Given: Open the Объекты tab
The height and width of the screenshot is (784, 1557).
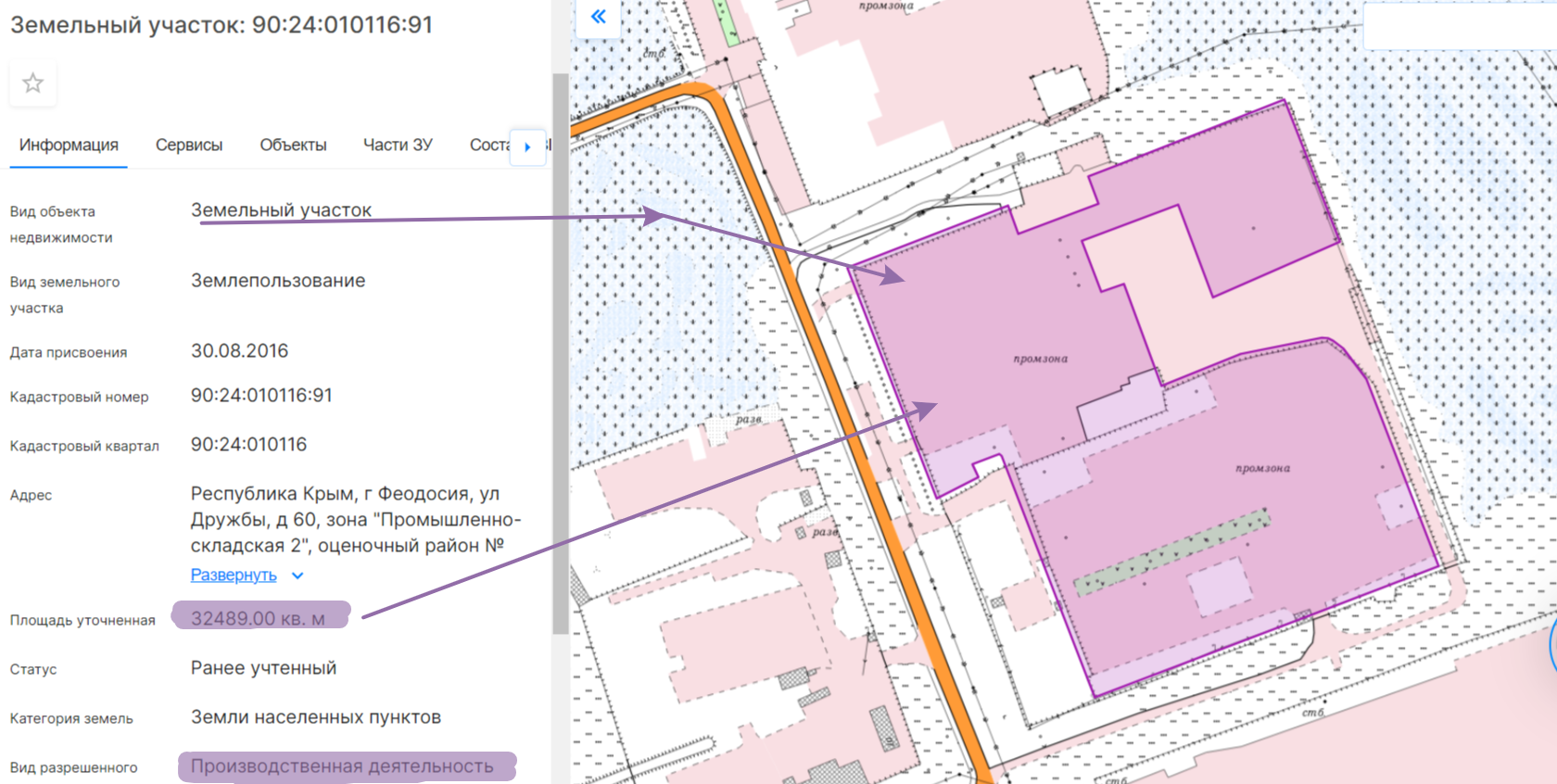Looking at the screenshot, I should pos(293,145).
